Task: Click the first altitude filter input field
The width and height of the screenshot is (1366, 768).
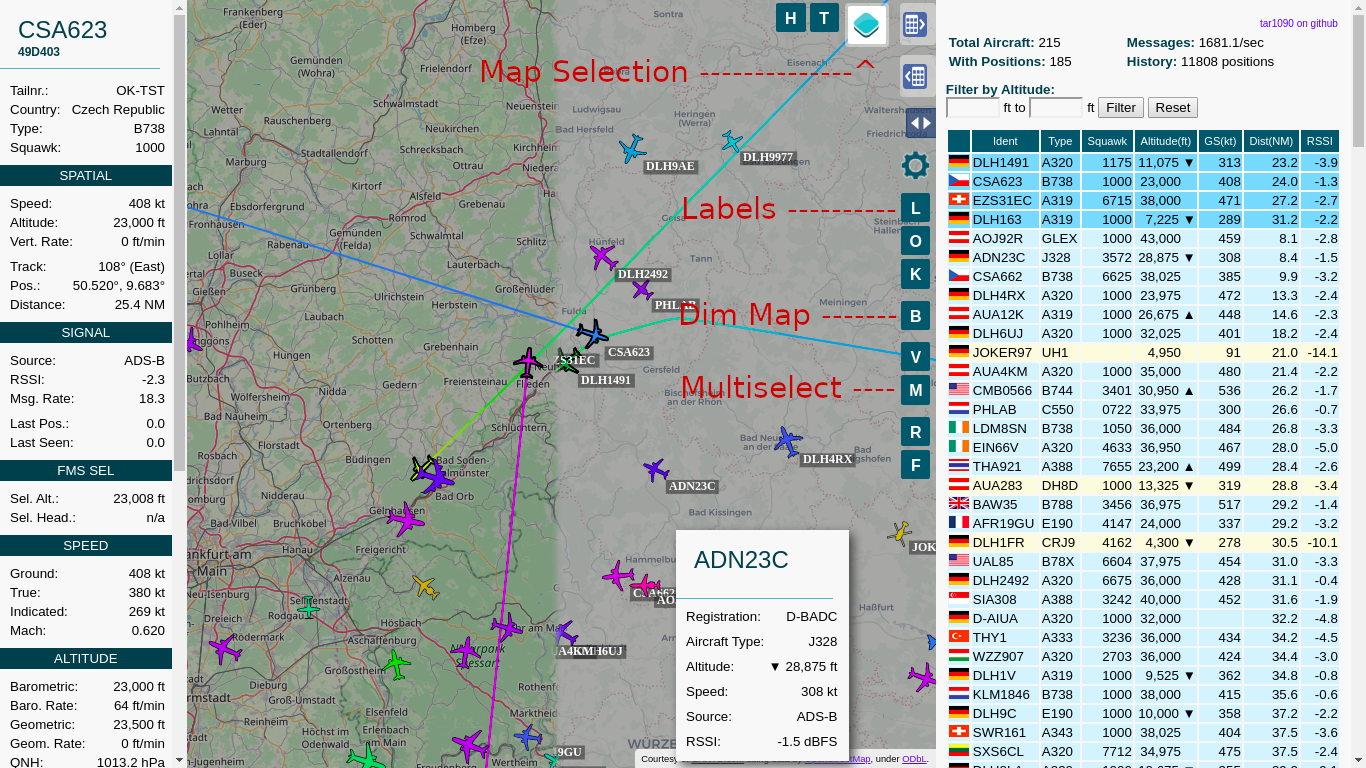Action: (971, 107)
